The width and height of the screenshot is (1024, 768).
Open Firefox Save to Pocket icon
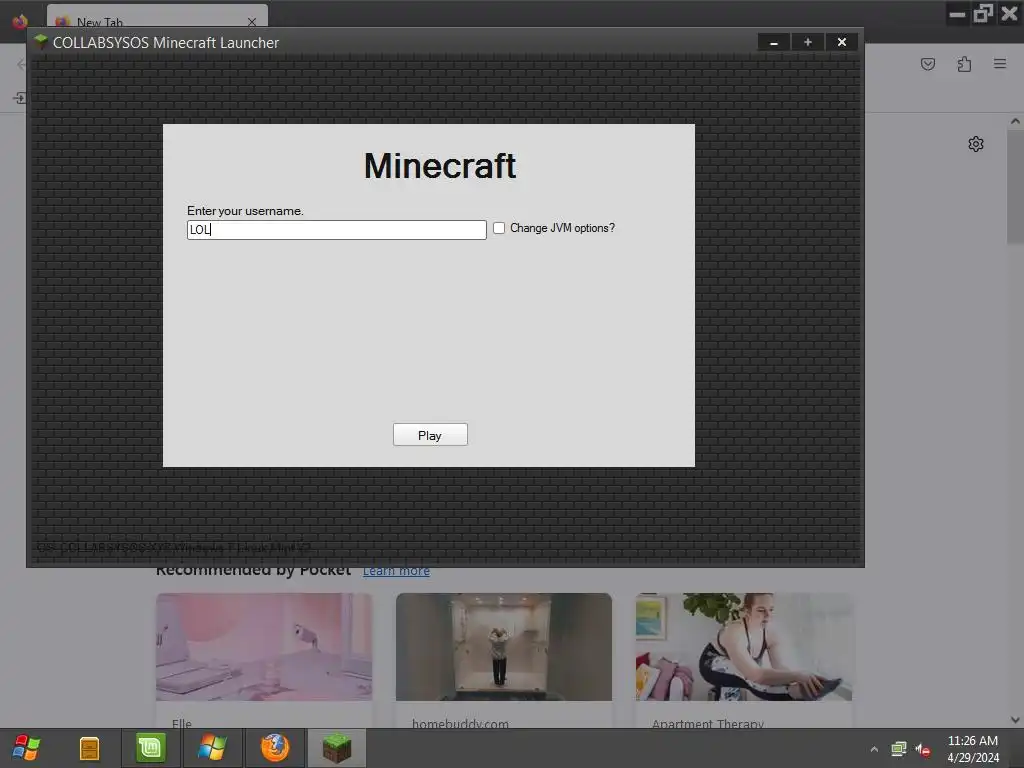tap(928, 64)
